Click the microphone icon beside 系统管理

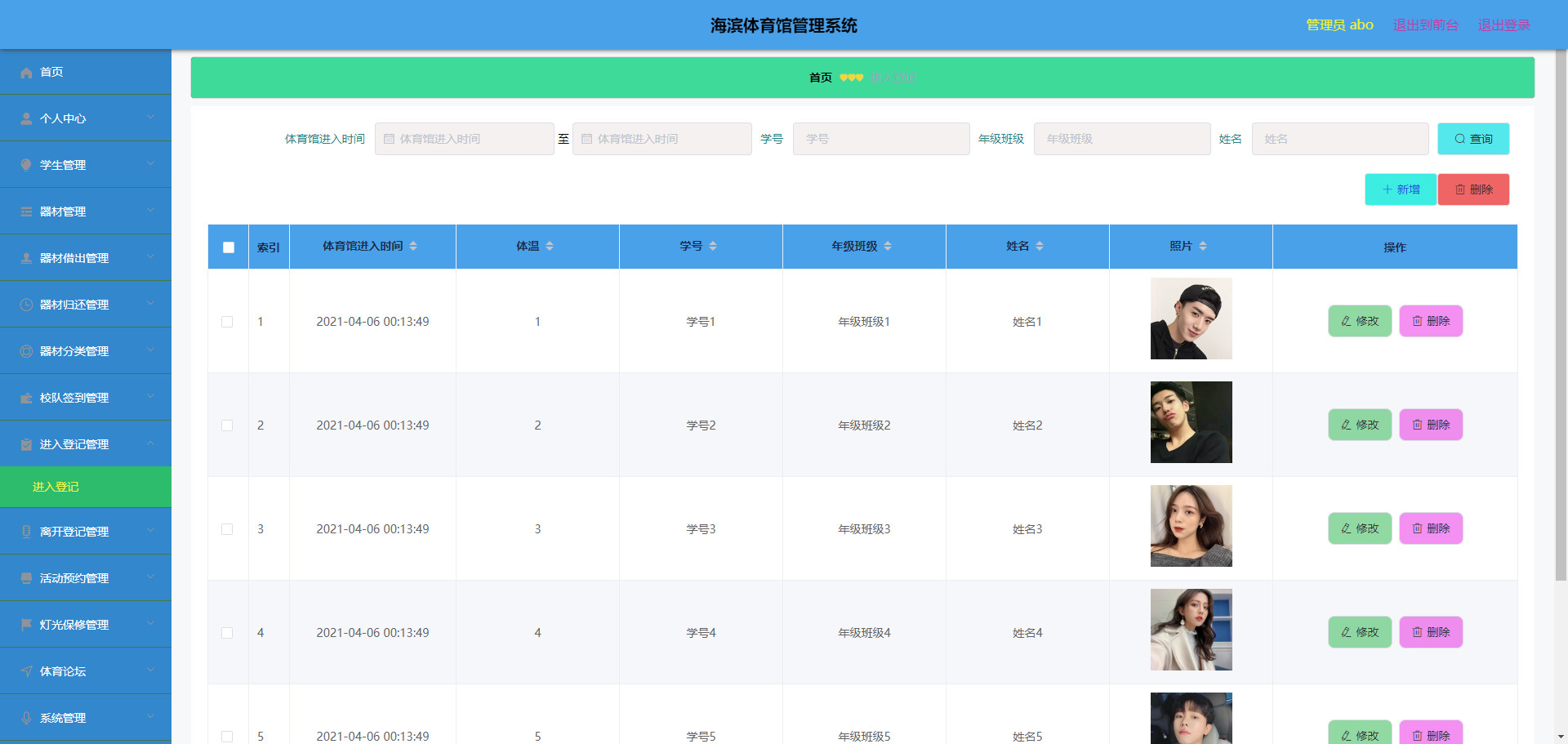coord(26,719)
